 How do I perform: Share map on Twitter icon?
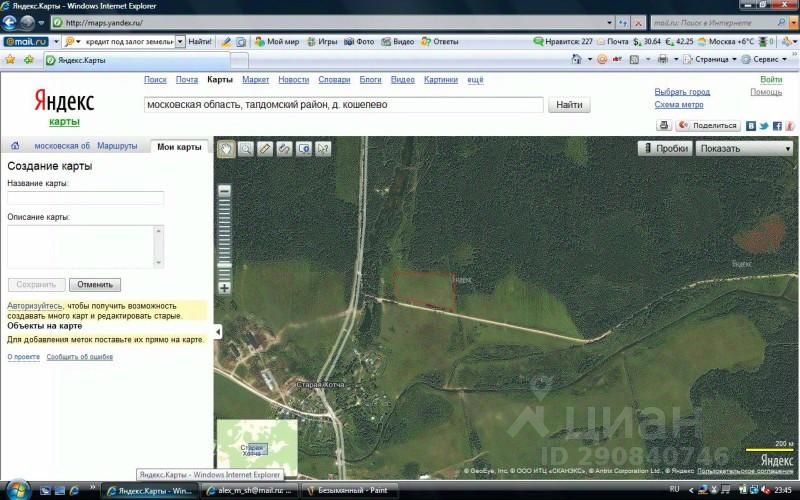point(764,126)
